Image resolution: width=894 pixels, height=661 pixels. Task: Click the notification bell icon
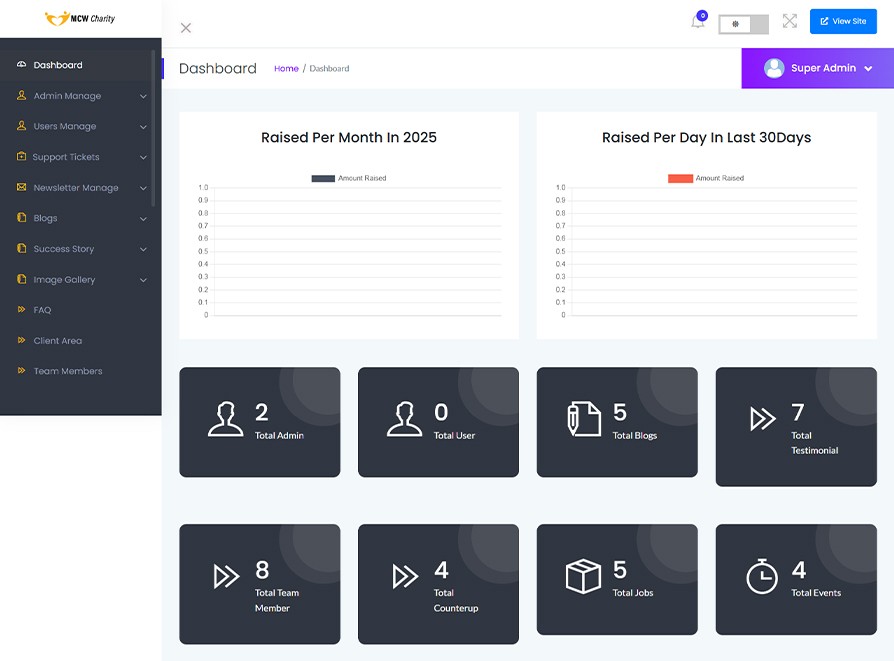click(x=698, y=22)
